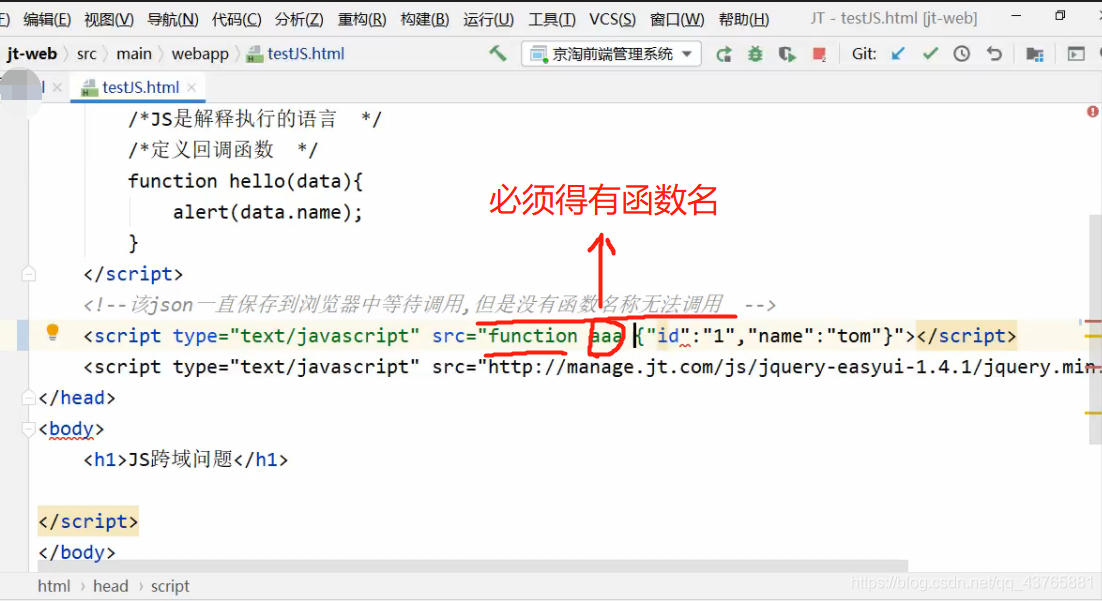This screenshot has height=601, width=1102.
Task: Click the red error indicator in editor corner
Action: point(1092,112)
